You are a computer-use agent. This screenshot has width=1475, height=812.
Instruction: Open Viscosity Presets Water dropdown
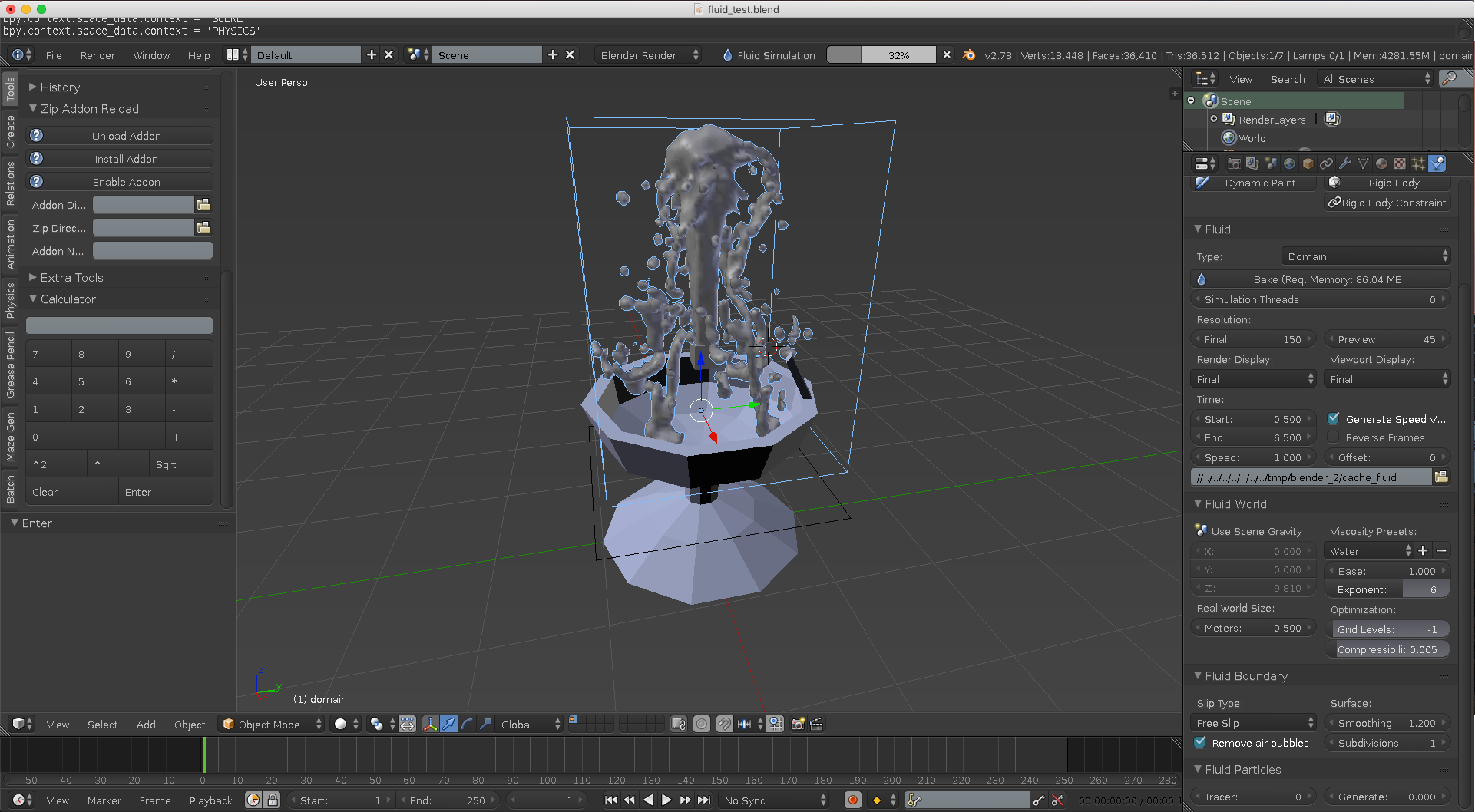coord(1369,551)
